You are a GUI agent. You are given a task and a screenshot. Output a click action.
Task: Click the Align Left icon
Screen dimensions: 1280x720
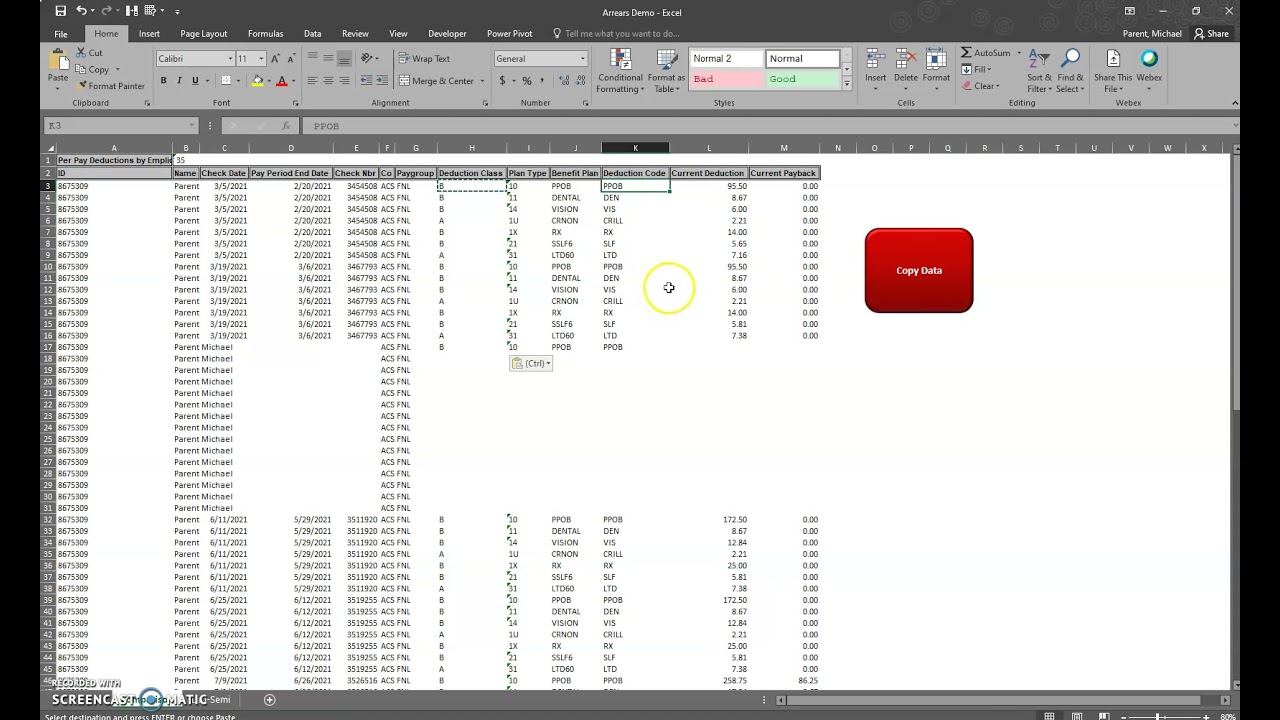pyautogui.click(x=312, y=81)
